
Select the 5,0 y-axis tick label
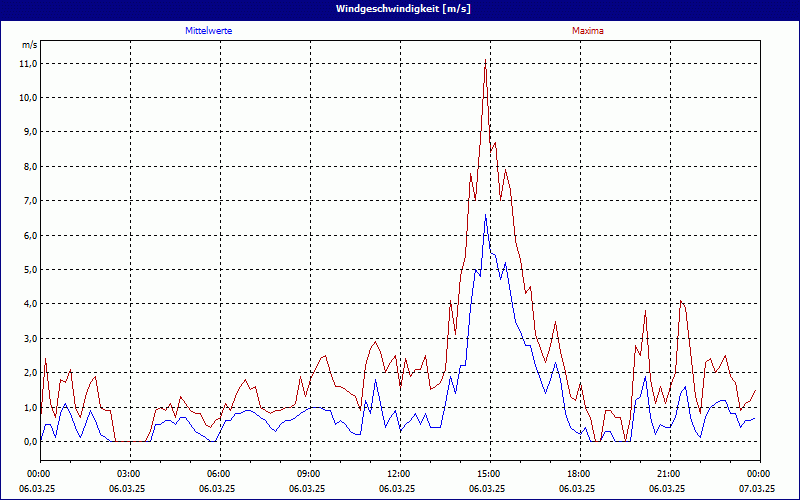29,270
